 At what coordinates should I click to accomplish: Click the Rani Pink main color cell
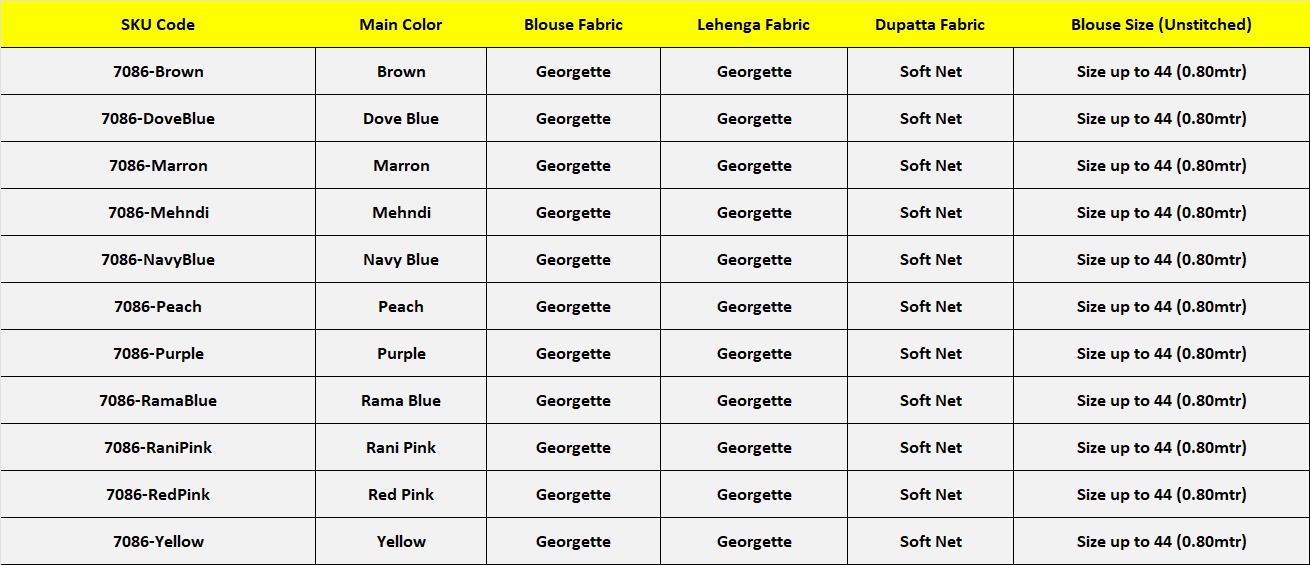[401, 447]
